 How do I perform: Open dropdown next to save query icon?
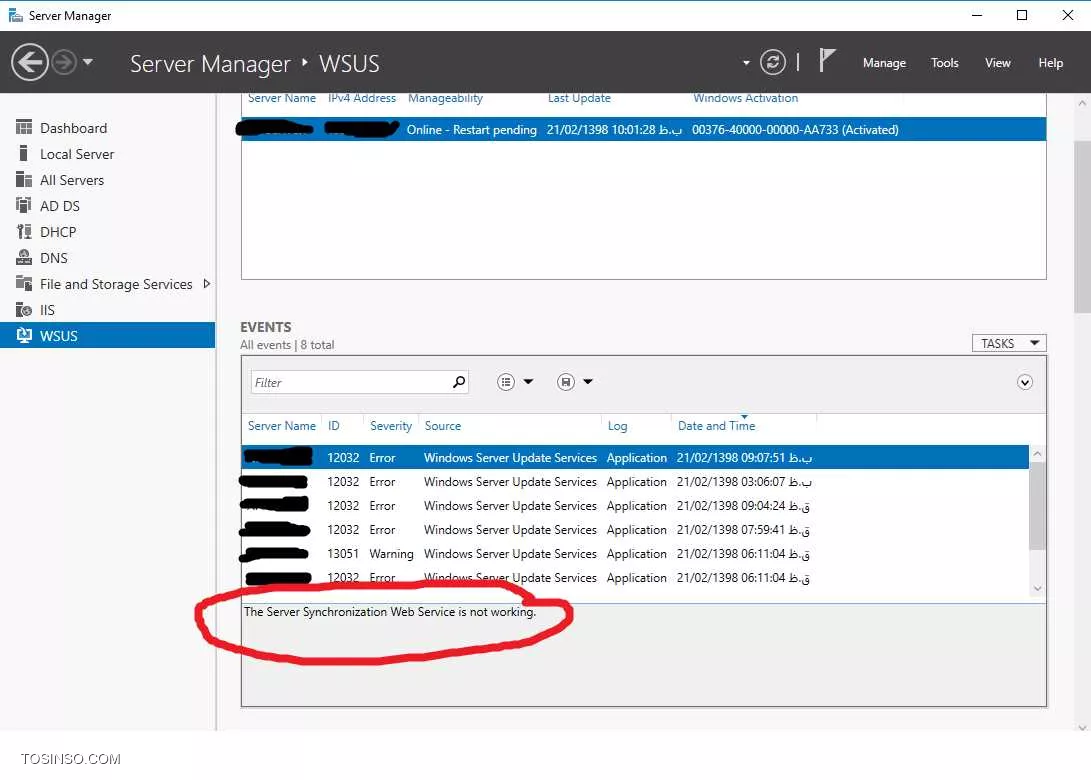[x=588, y=381]
